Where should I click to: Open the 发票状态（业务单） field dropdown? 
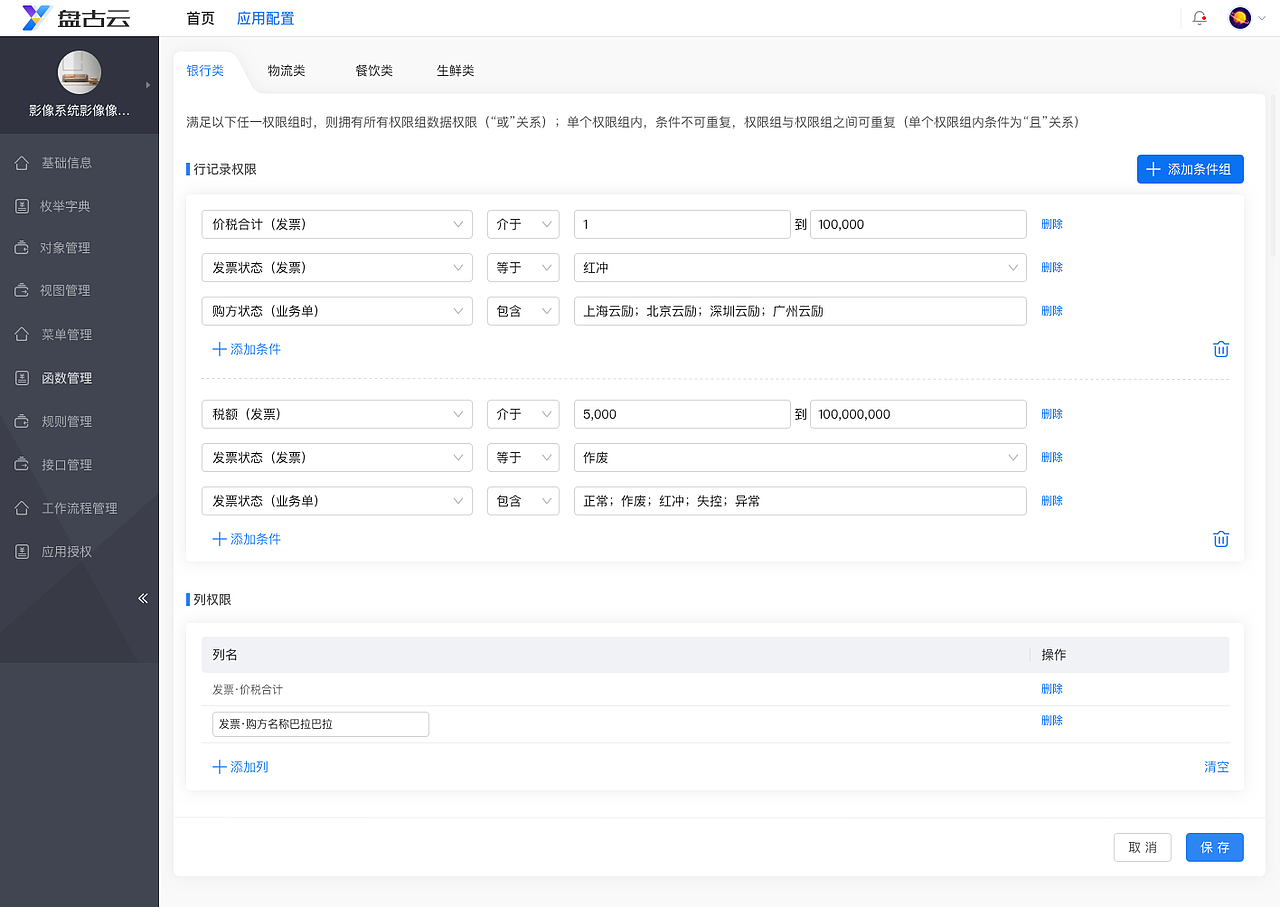point(337,501)
